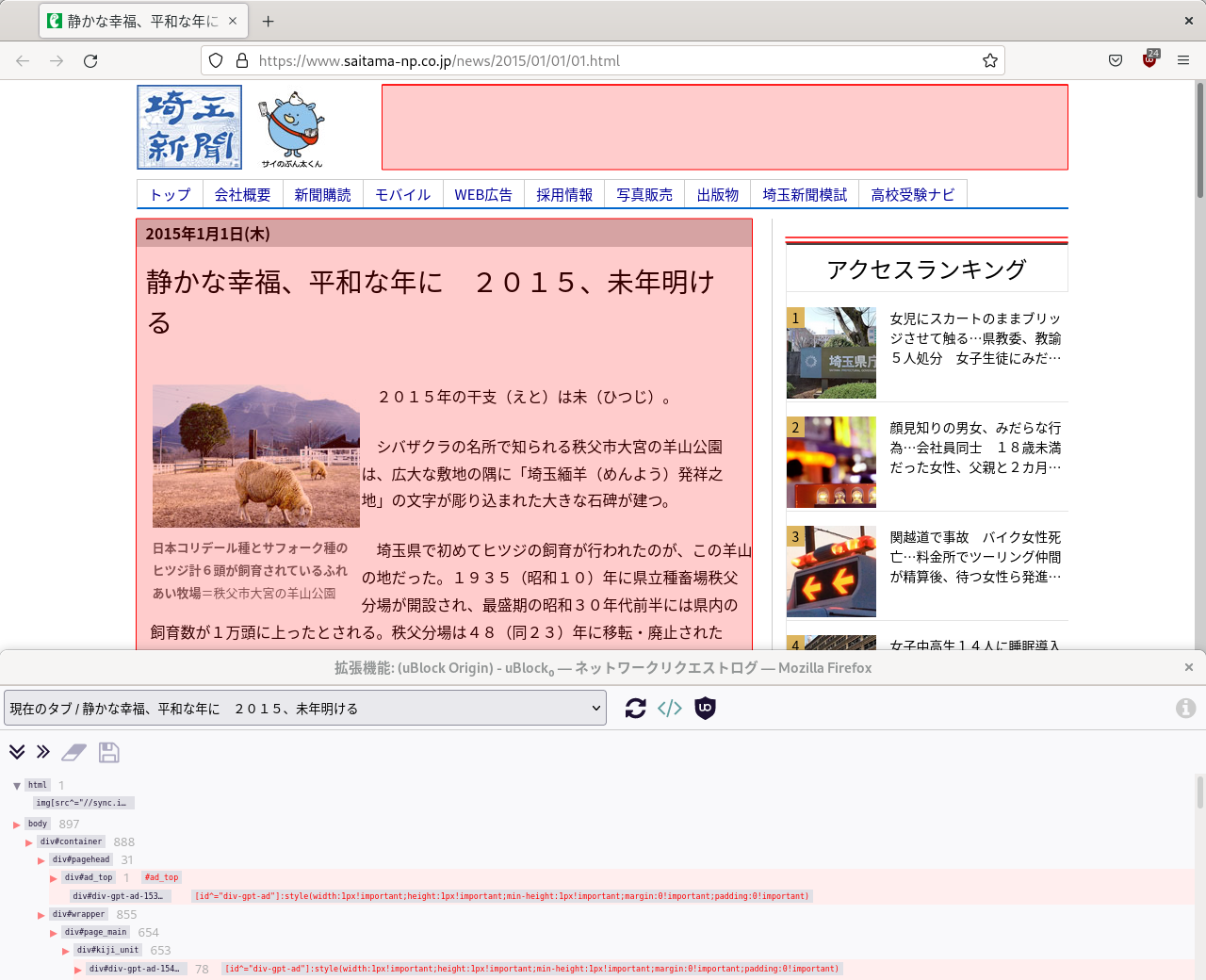
Task: Click the save floppy disk icon
Action: pos(109,752)
